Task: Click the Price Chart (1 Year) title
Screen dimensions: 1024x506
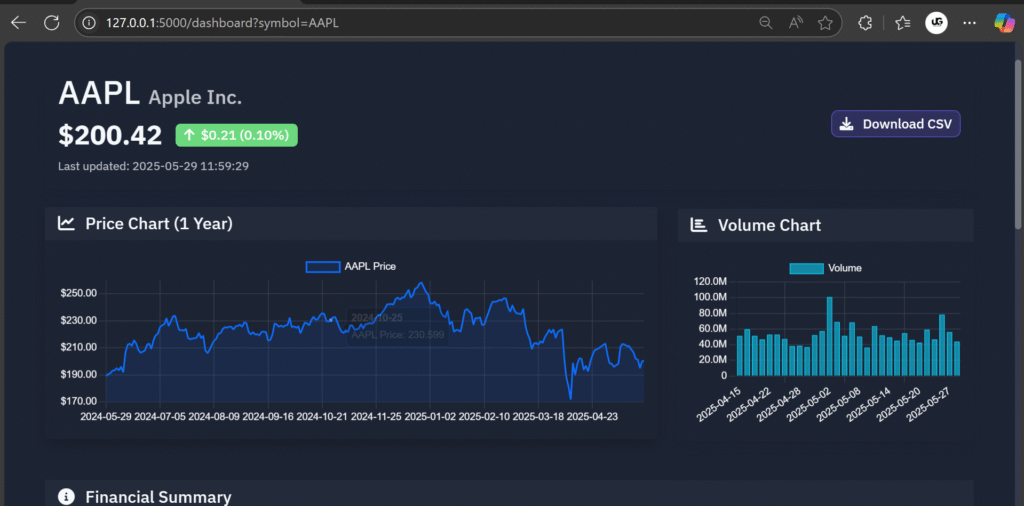Action: point(159,223)
